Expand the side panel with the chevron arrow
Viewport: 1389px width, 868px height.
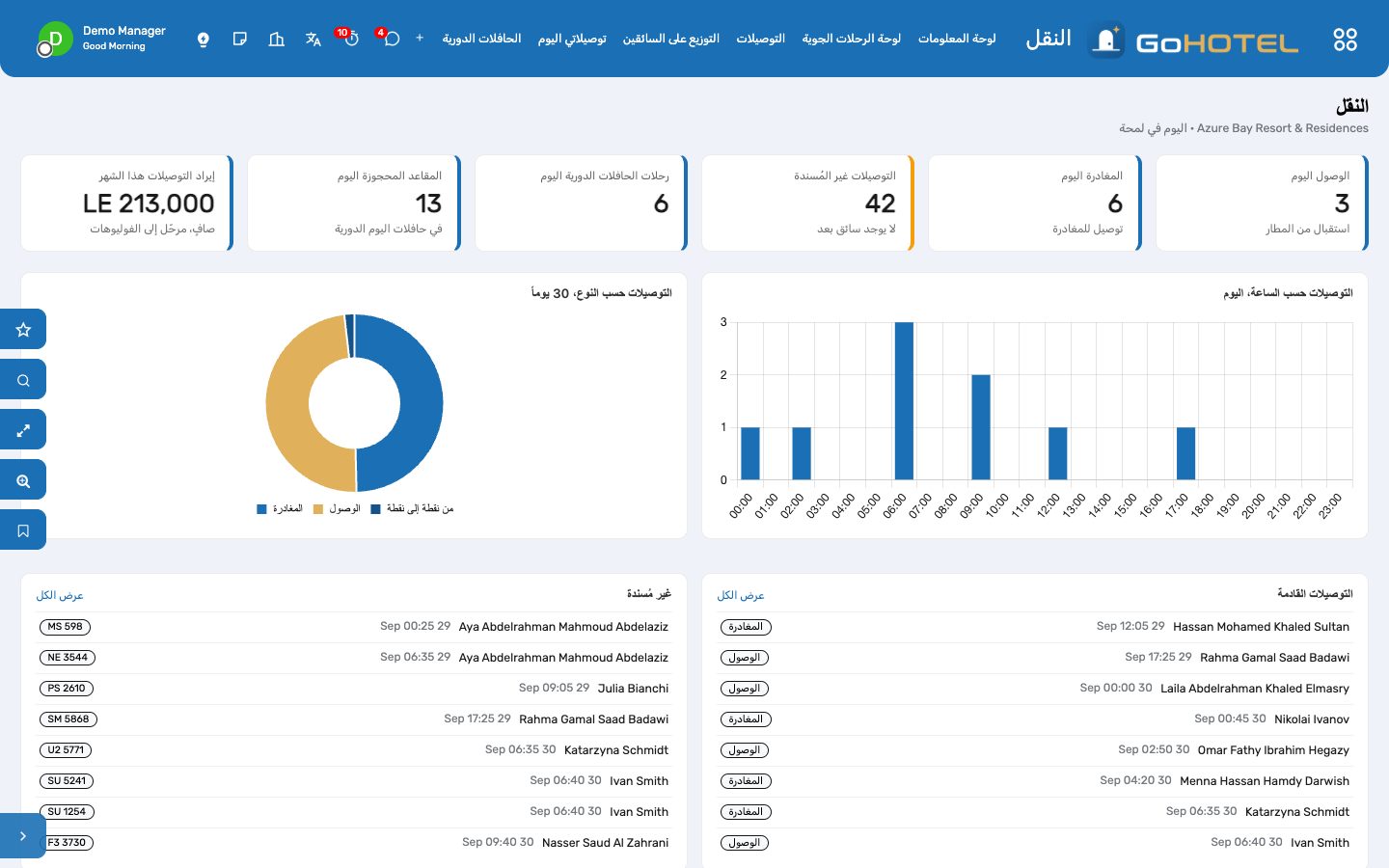pos(23,836)
